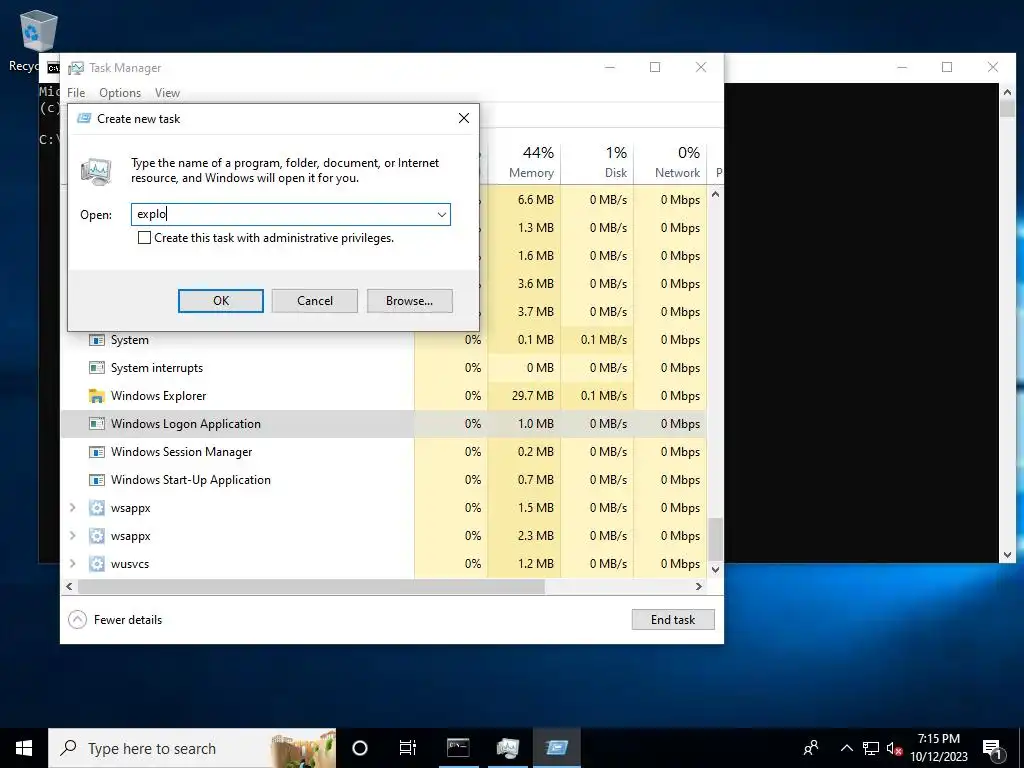The height and width of the screenshot is (768, 1024).
Task: Open the network icon in system tray
Action: coord(871,748)
